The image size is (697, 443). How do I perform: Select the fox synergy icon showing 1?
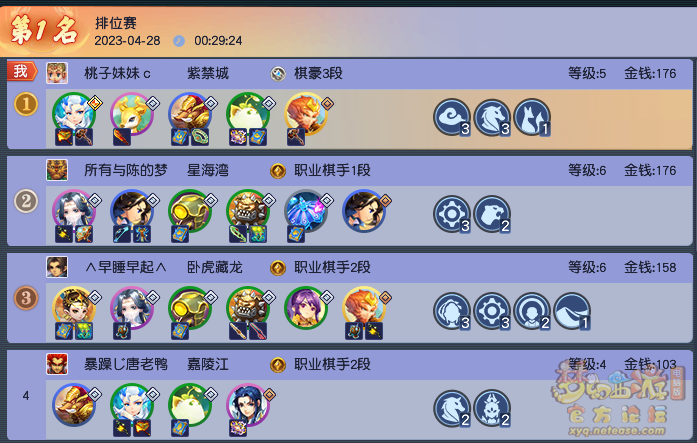(532, 117)
